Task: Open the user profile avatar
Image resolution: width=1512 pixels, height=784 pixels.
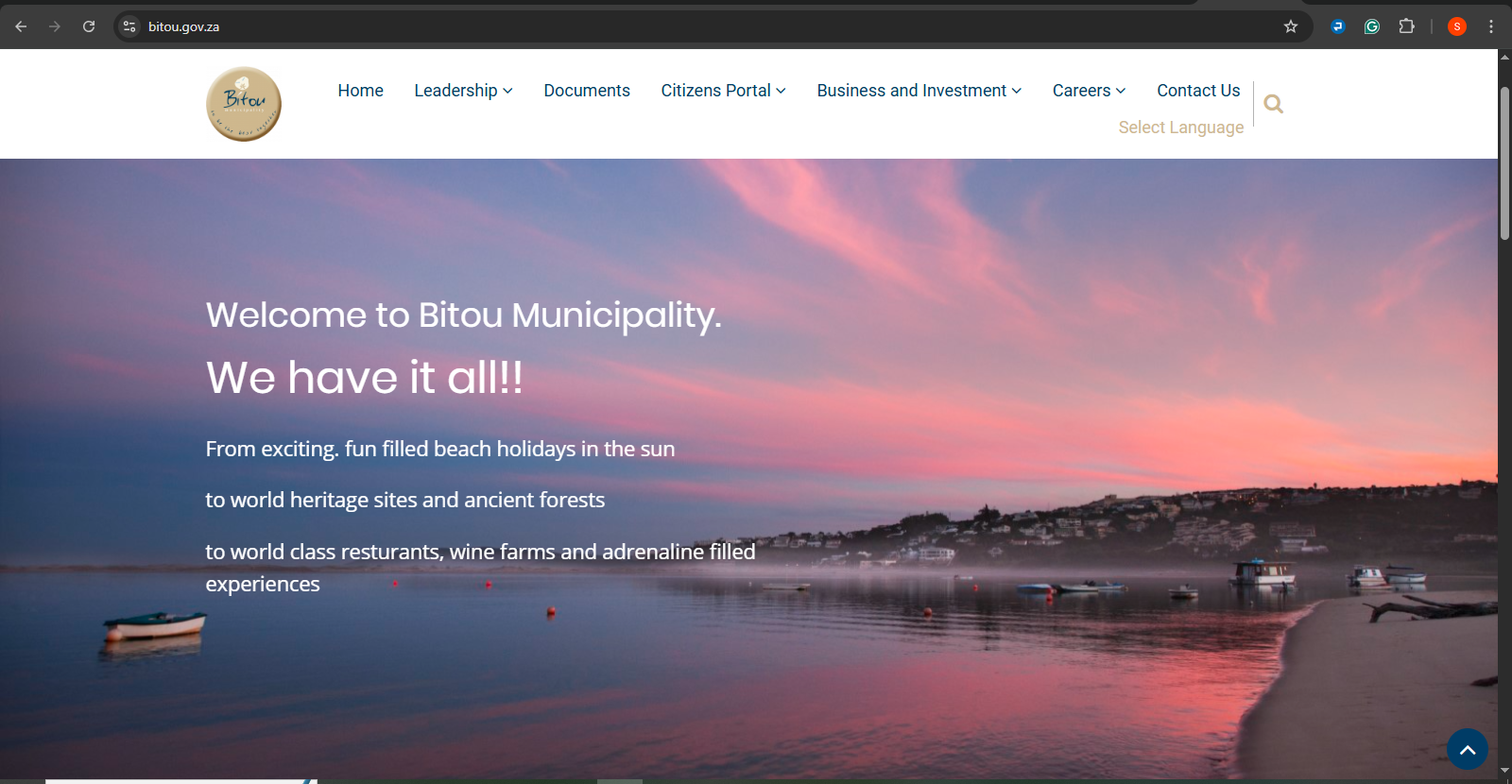Action: [1457, 26]
